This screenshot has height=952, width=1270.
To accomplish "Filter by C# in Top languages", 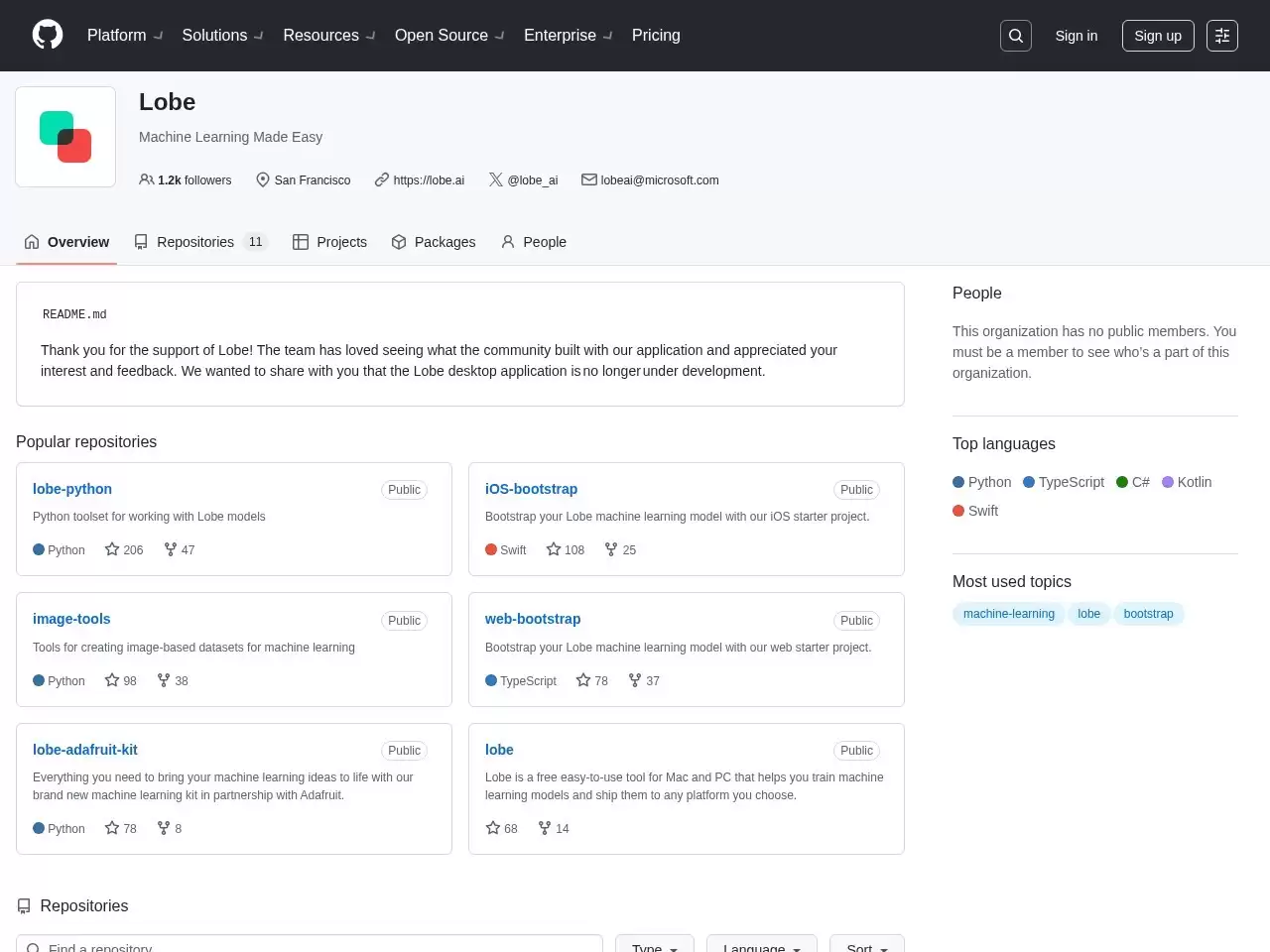I will coord(1133,482).
